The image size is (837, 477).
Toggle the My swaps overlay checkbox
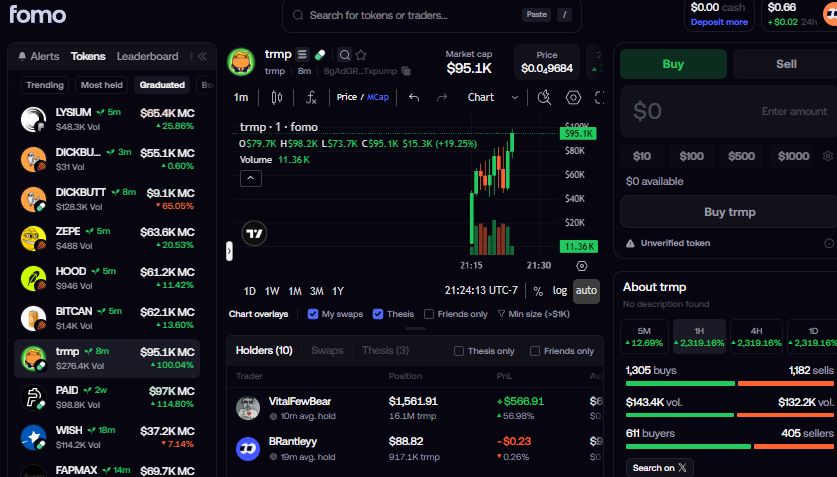[313, 314]
